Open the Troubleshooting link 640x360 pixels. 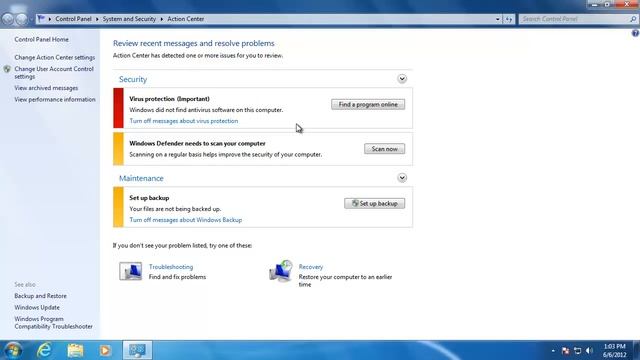171,267
